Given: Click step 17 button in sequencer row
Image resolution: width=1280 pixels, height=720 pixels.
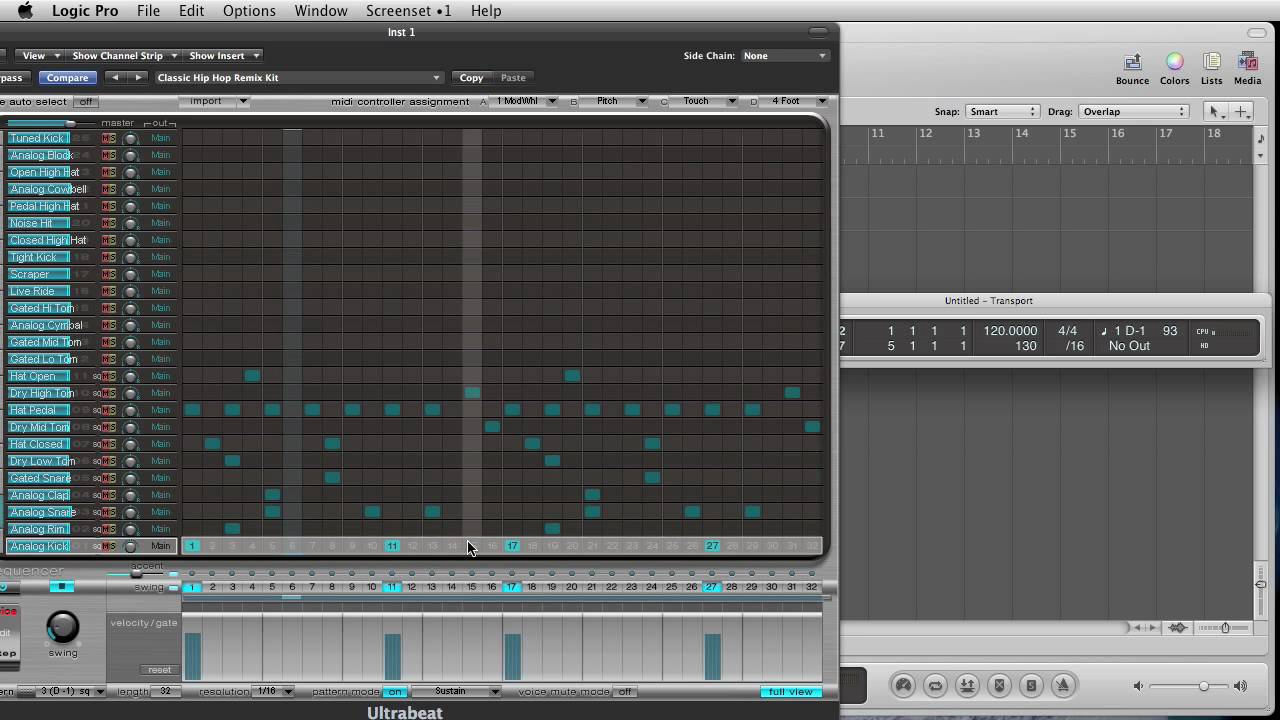Looking at the screenshot, I should point(512,587).
